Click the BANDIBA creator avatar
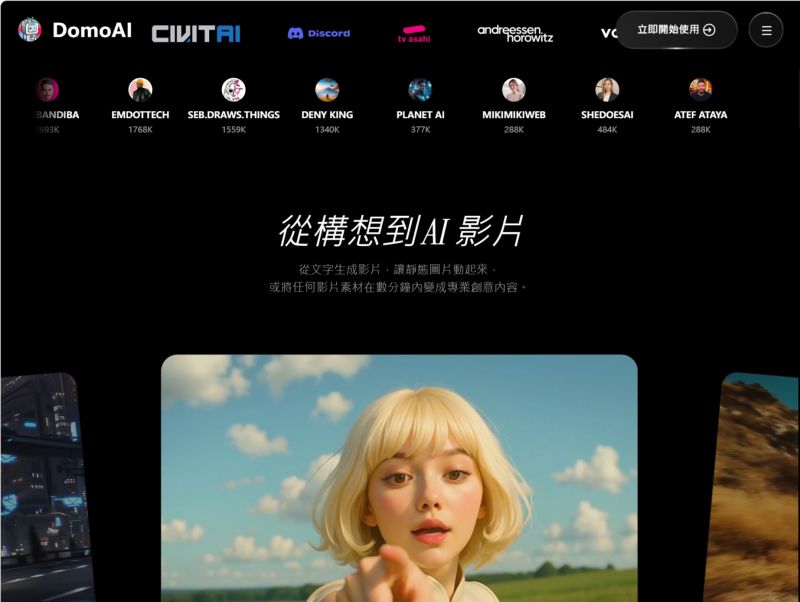The image size is (800, 602). (47, 90)
